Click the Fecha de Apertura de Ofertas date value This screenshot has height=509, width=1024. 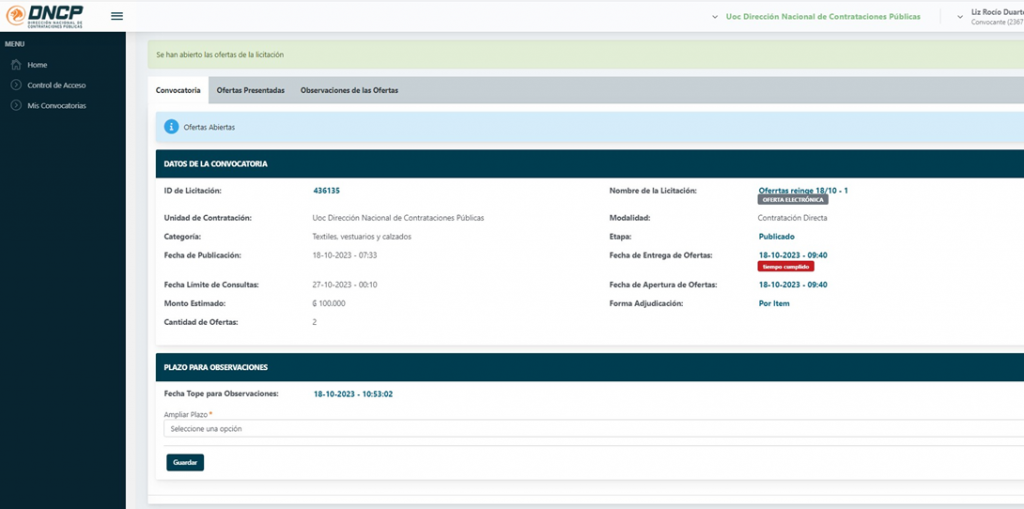[793, 284]
